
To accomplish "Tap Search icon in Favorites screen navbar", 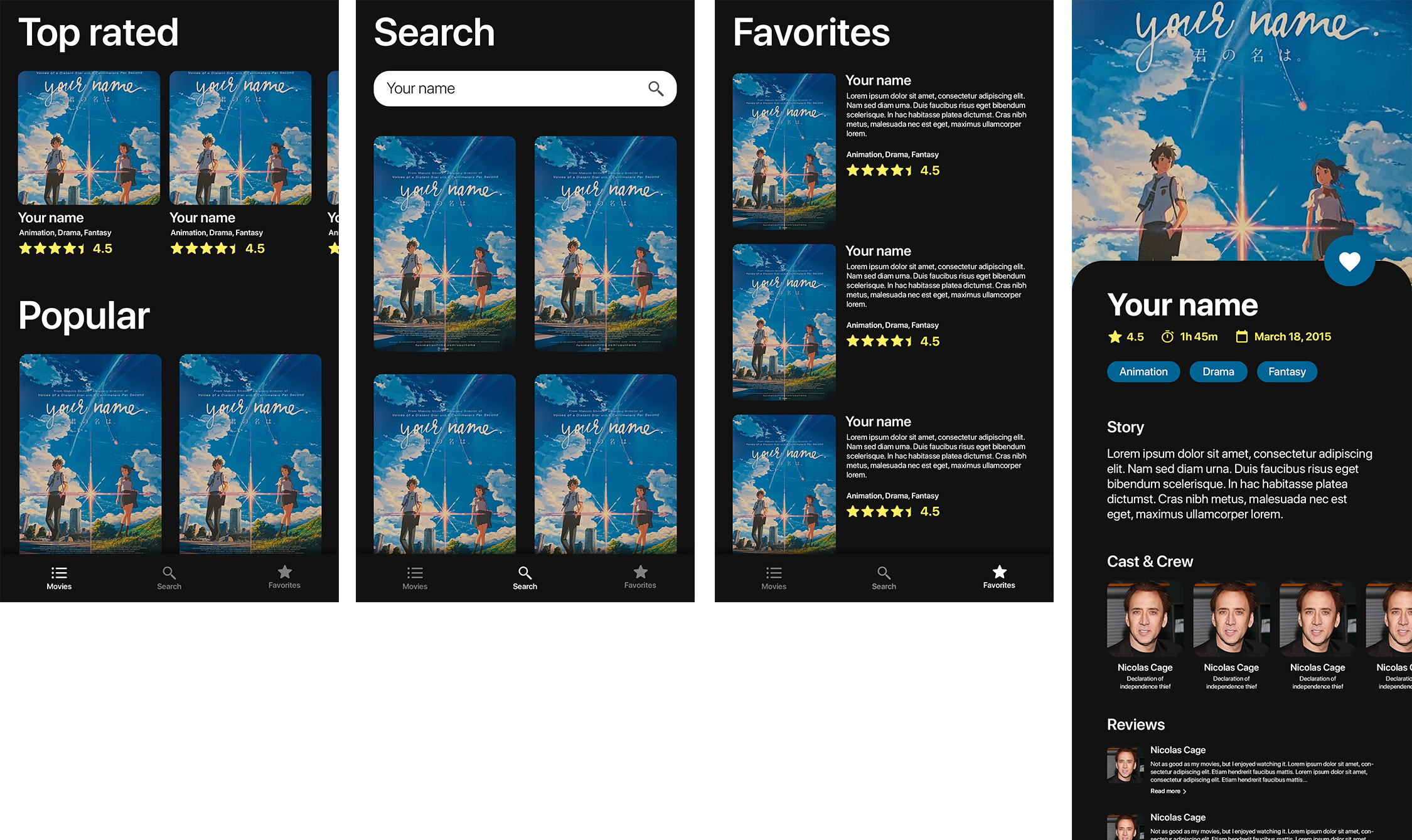I will coord(884,573).
